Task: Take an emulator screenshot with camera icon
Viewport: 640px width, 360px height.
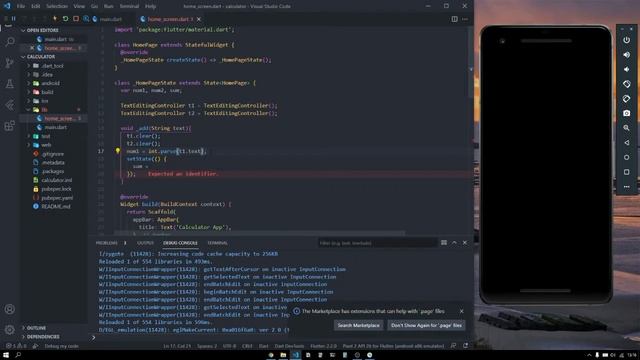Action: [x=627, y=113]
